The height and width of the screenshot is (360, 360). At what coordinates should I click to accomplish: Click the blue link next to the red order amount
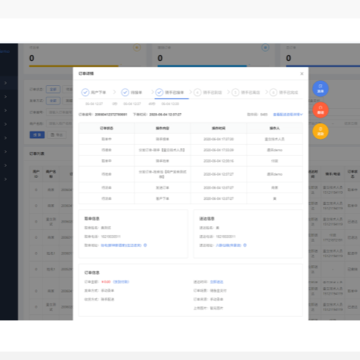click(121, 282)
